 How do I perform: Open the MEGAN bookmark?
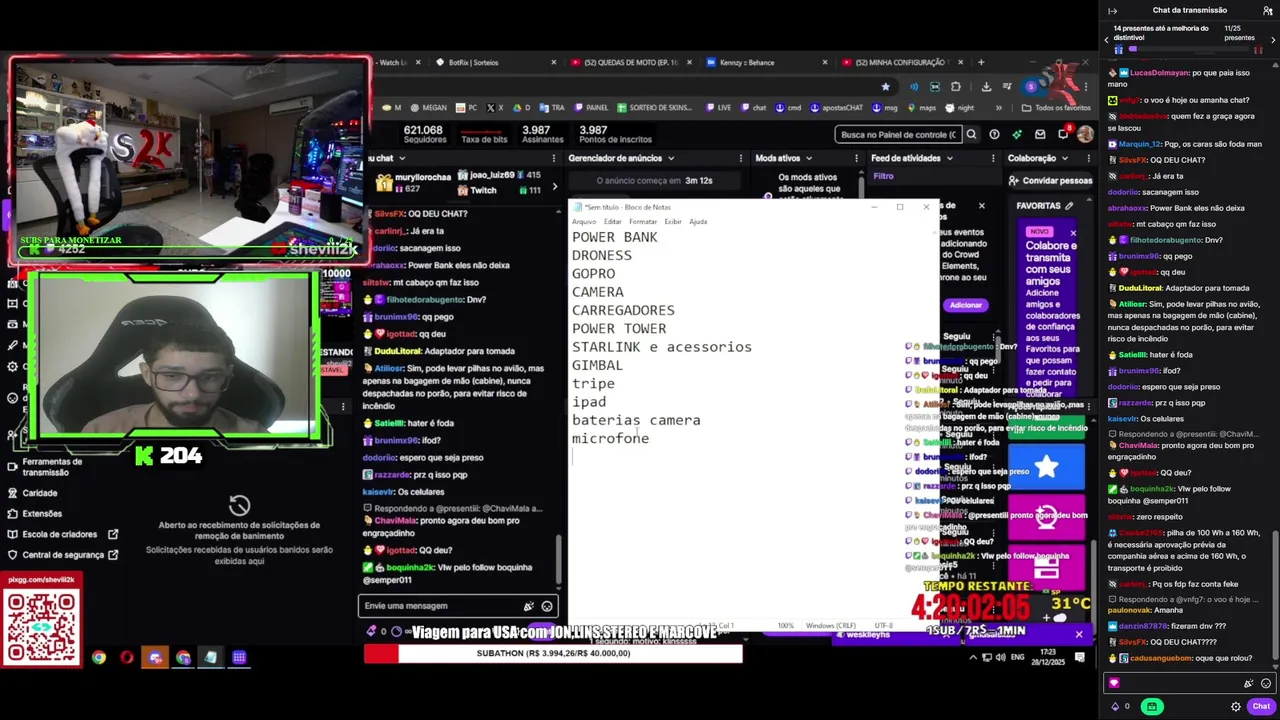coord(427,108)
